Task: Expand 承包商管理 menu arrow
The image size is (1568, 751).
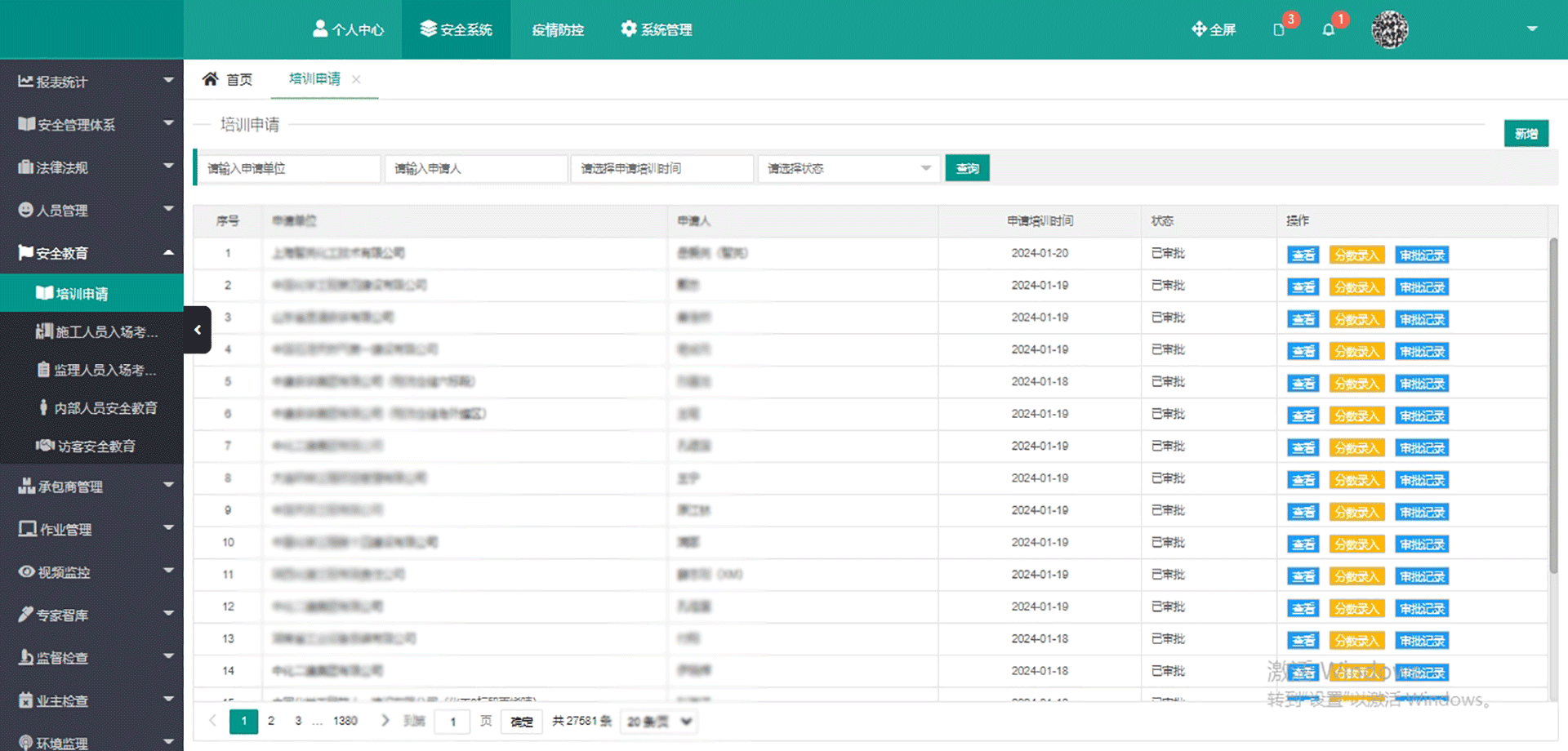Action: tap(168, 485)
